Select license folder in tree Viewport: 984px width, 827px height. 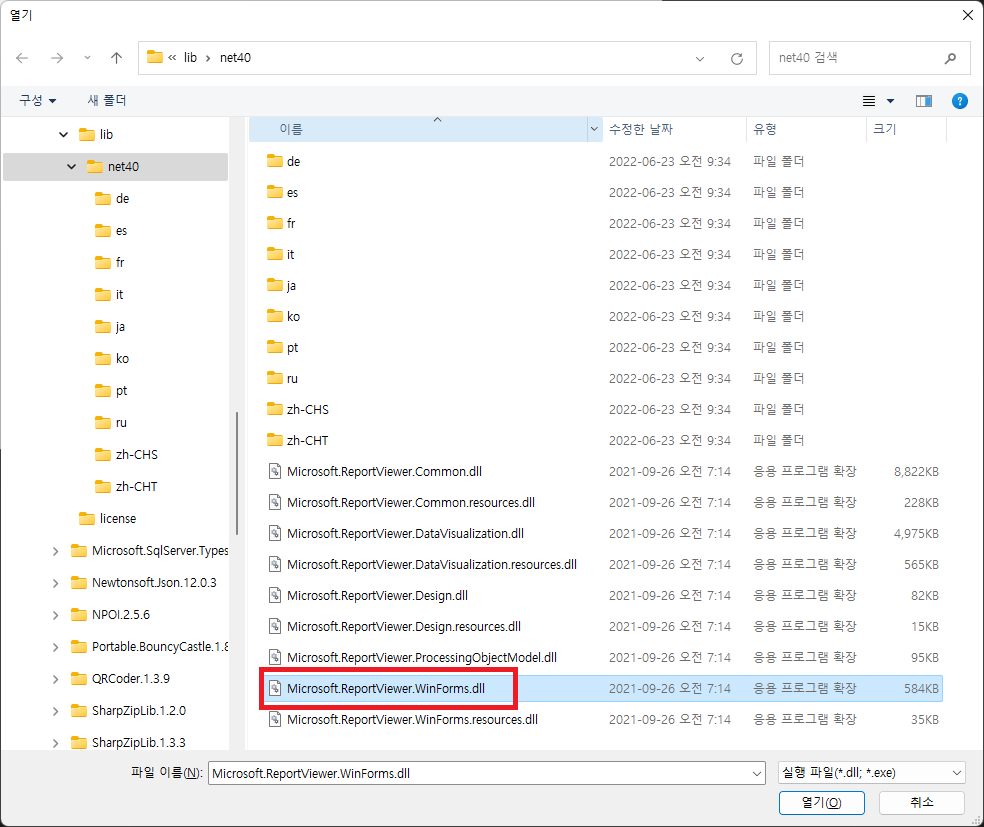[x=107, y=518]
